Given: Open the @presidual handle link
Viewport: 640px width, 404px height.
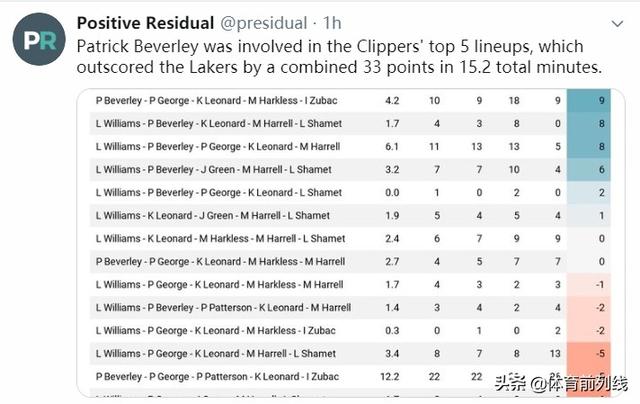Looking at the screenshot, I should coord(264,23).
